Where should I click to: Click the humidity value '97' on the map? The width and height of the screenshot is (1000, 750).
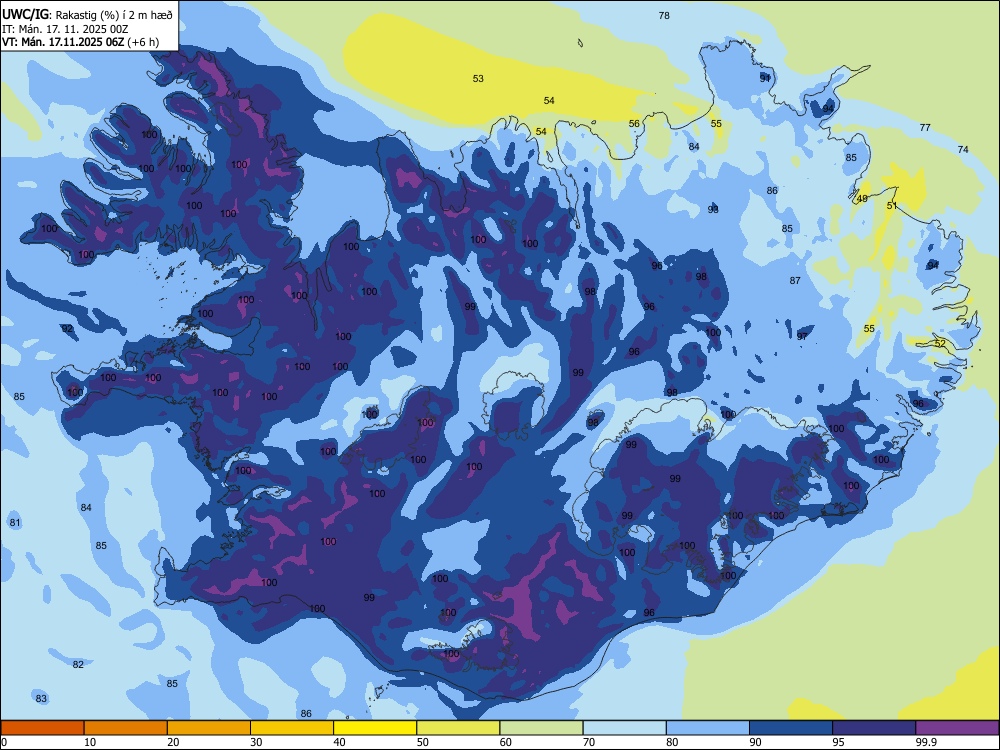[x=802, y=336]
